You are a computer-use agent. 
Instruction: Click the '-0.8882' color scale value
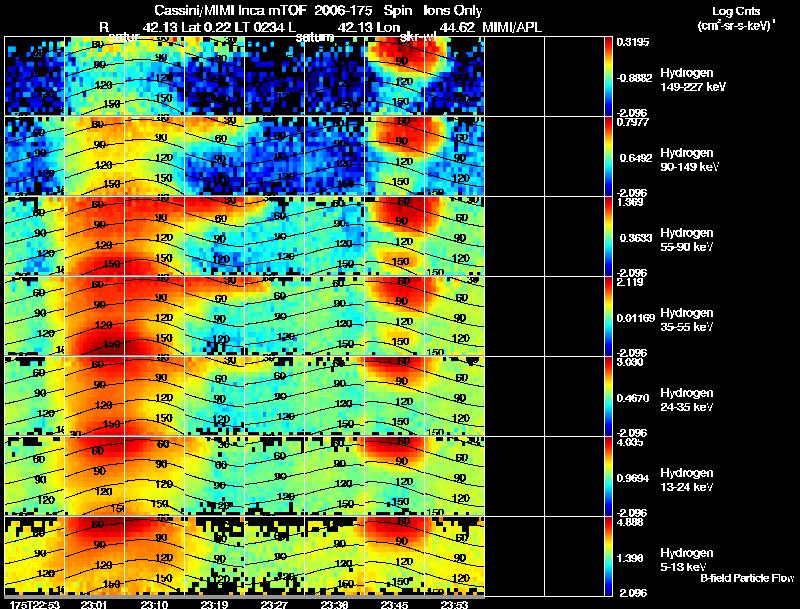(634, 78)
